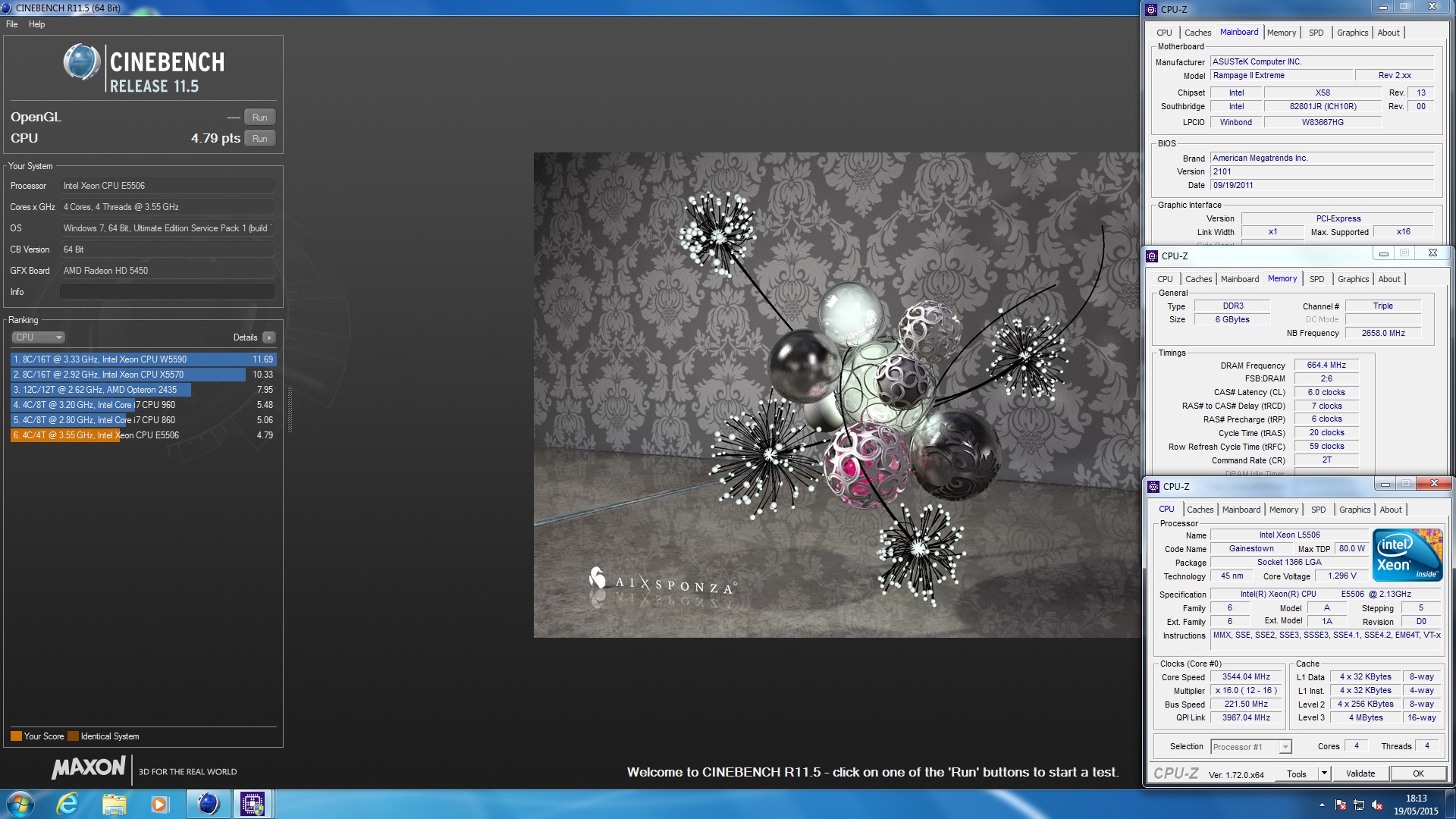This screenshot has width=1456, height=819.
Task: Click the Core Speed 3544.04 MHz value
Action: (1246, 677)
